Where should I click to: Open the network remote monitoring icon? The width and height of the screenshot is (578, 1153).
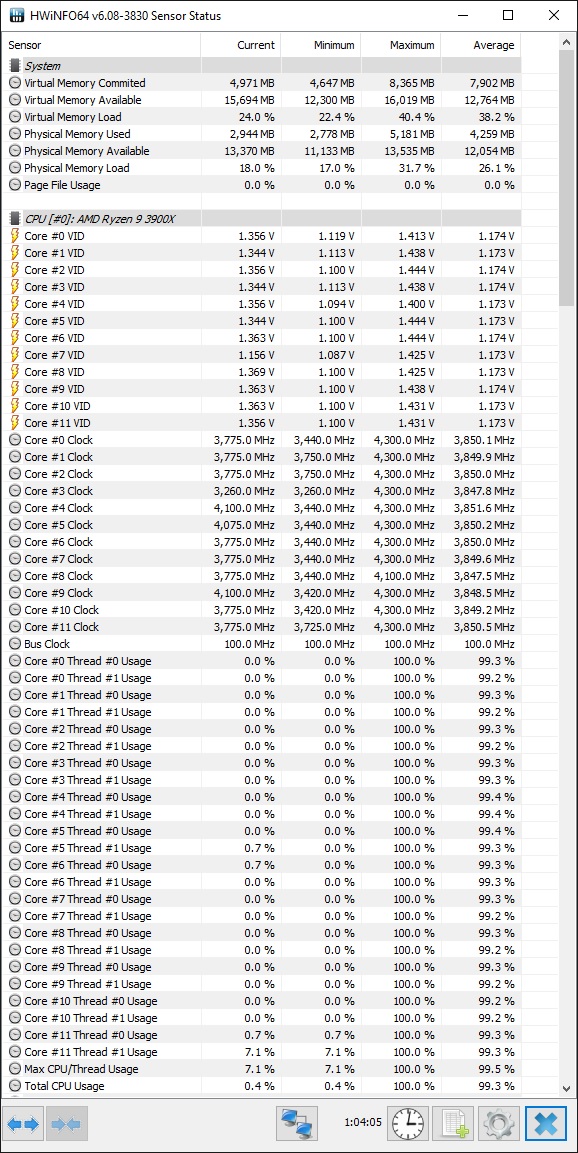297,1124
